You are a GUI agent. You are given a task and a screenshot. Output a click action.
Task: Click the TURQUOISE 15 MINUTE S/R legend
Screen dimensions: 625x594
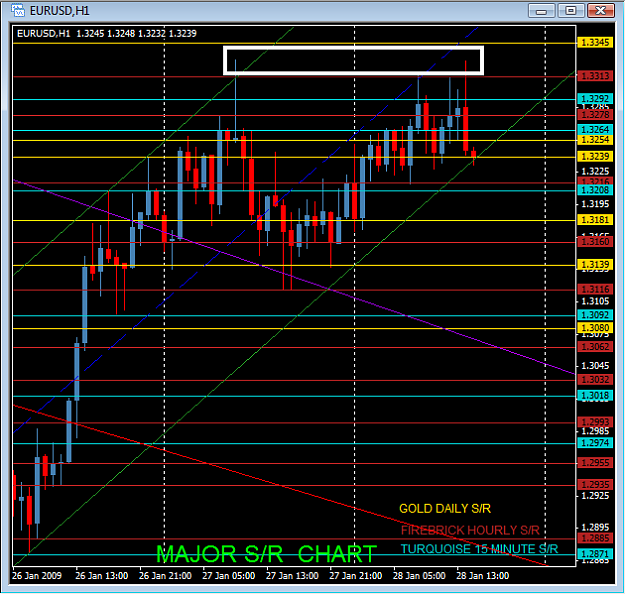tap(479, 549)
